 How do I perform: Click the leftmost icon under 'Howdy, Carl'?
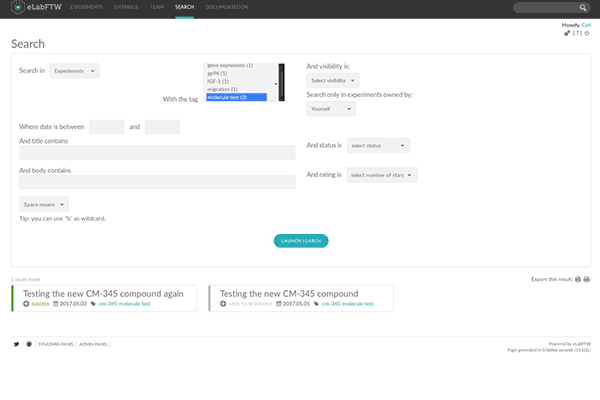568,33
